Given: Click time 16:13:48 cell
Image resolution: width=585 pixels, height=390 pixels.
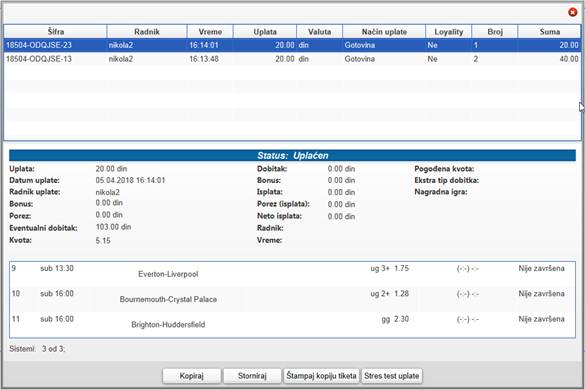Looking at the screenshot, I should pos(204,59).
